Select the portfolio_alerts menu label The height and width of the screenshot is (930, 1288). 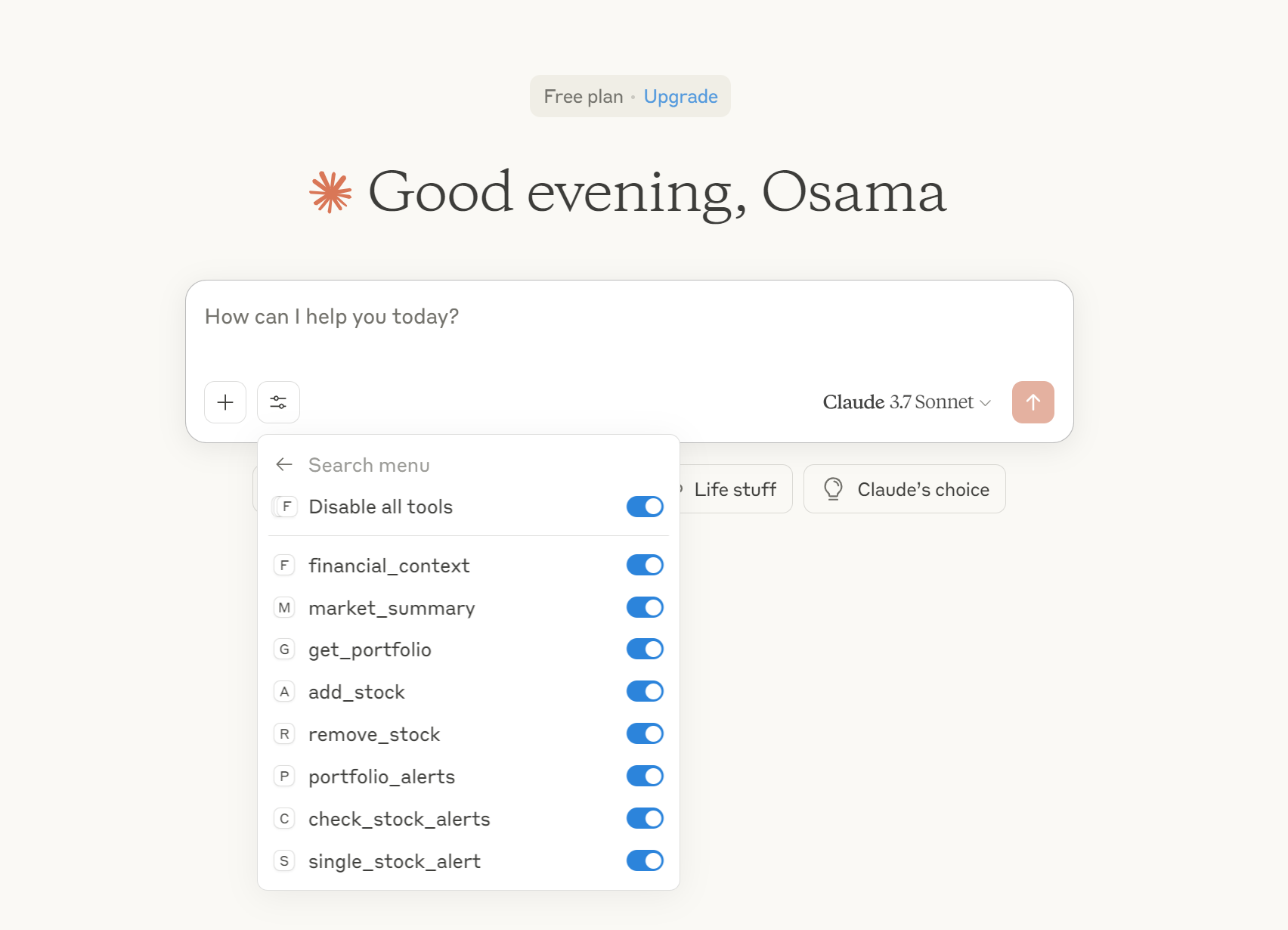point(382,777)
